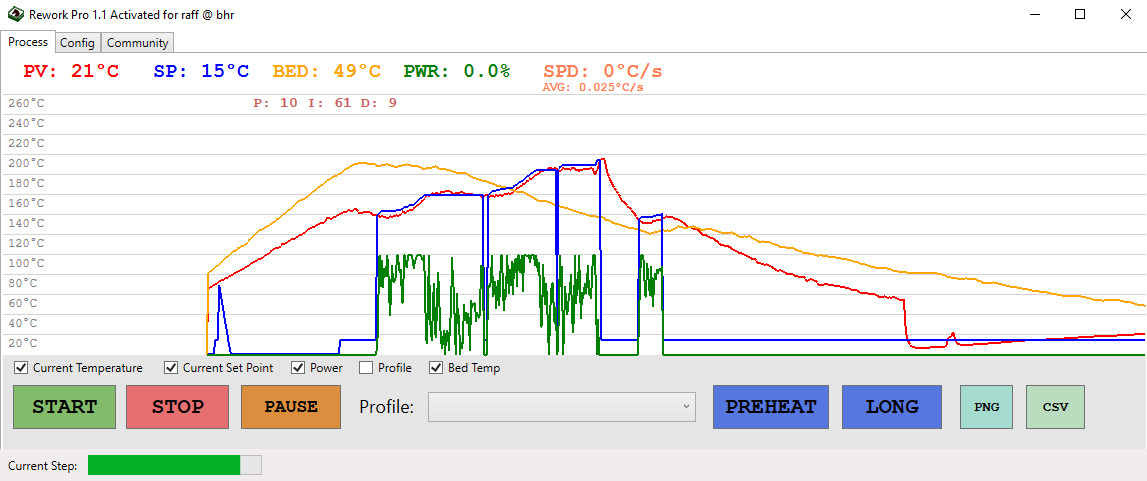The image size is (1147, 481).
Task: Uncheck the Current Temperature checkbox
Action: pos(22,368)
